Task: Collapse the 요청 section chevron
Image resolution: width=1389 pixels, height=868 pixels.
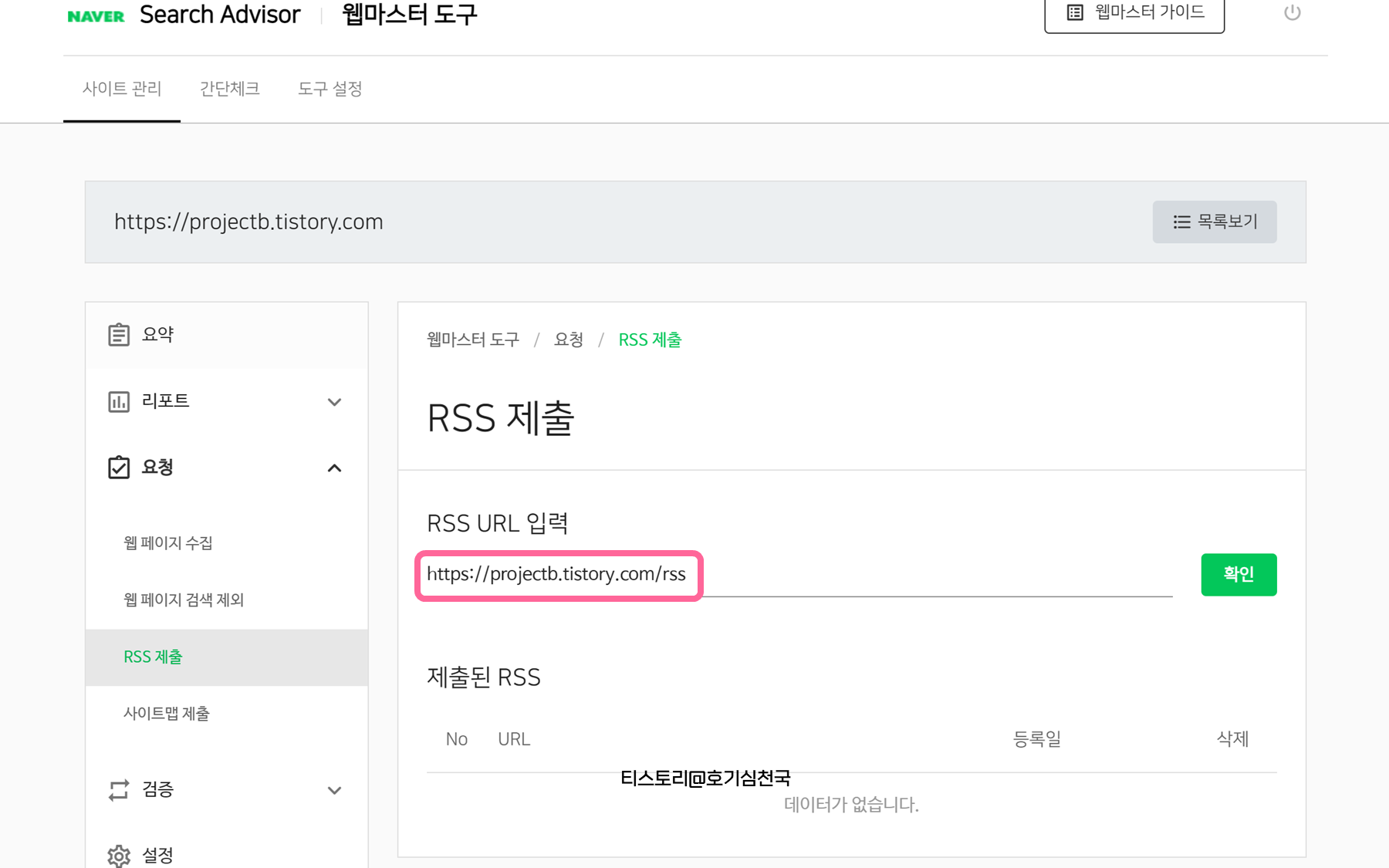Action: click(334, 468)
